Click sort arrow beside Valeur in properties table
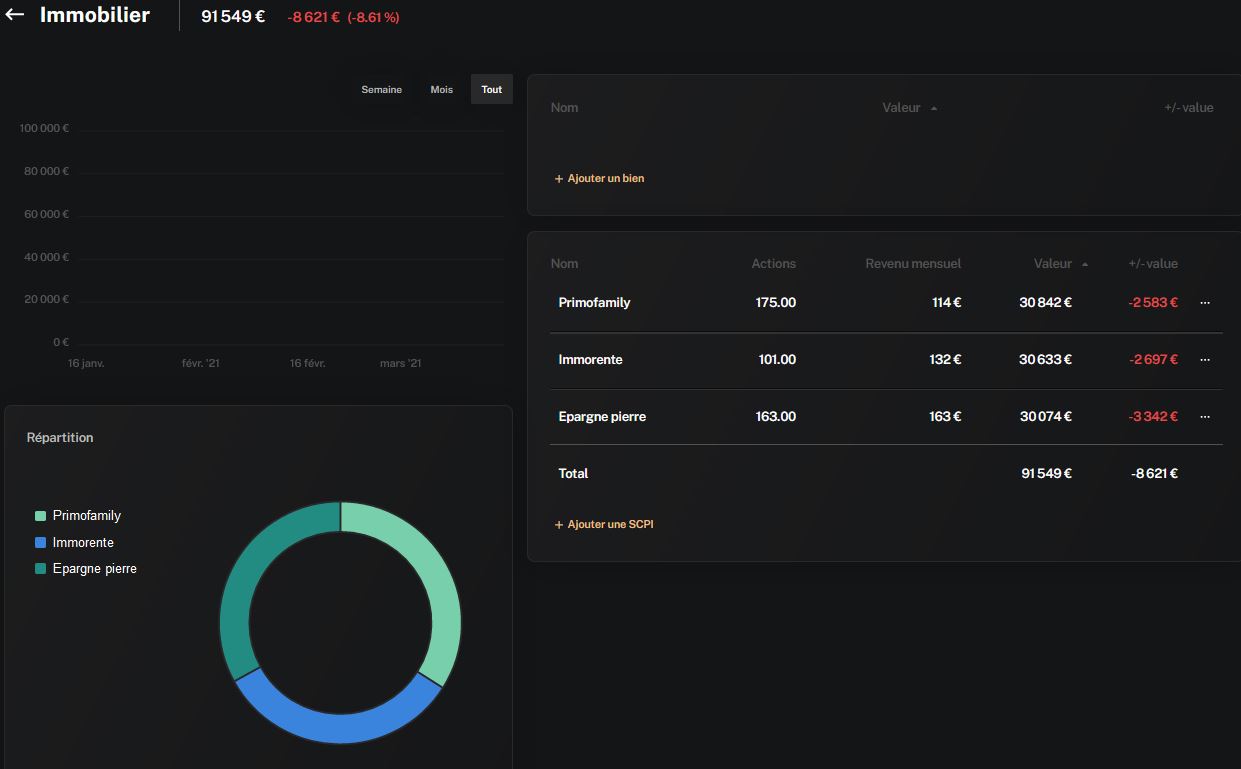This screenshot has width=1241, height=769. click(934, 108)
